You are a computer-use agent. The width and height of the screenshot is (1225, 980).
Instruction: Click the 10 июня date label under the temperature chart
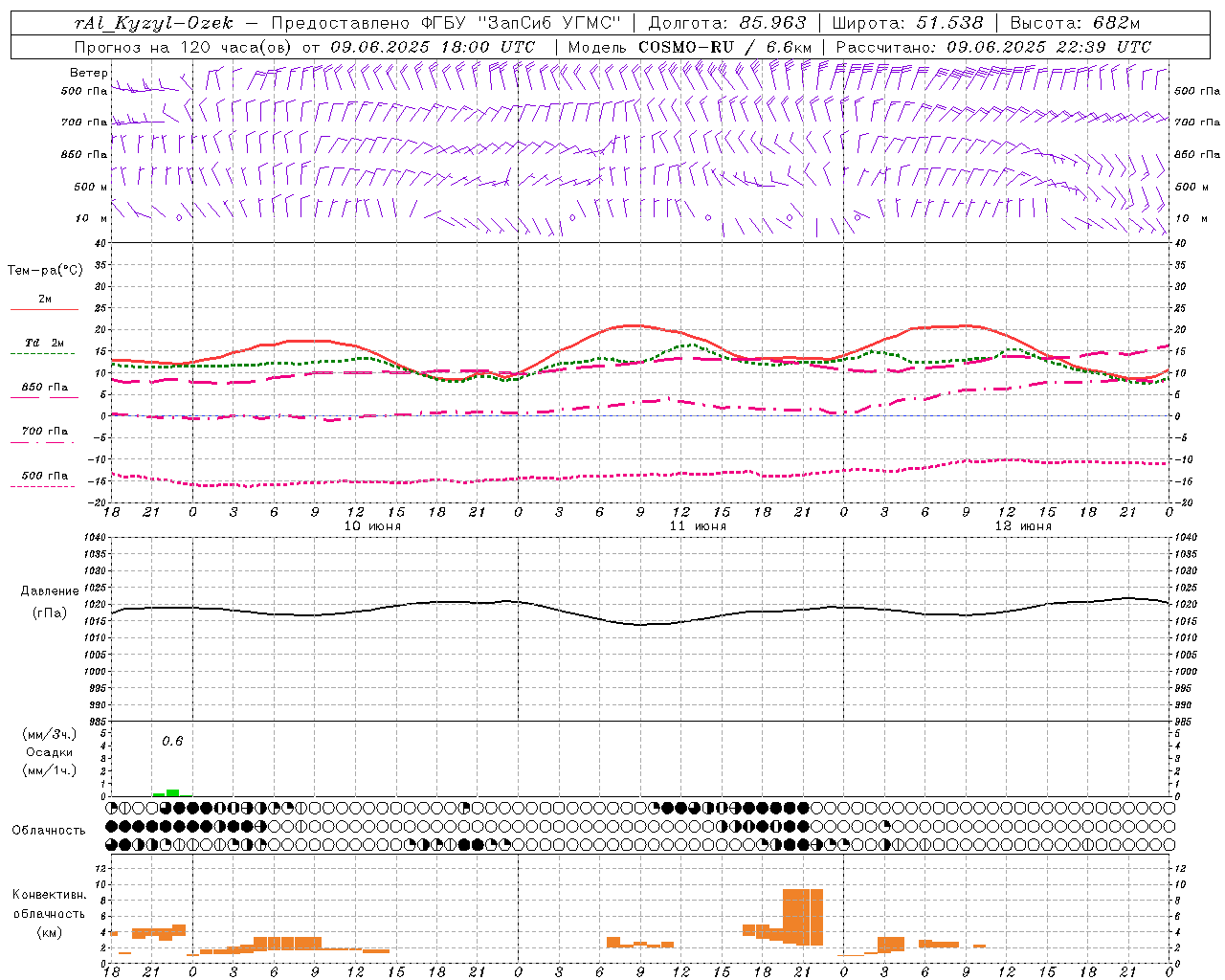click(x=372, y=526)
